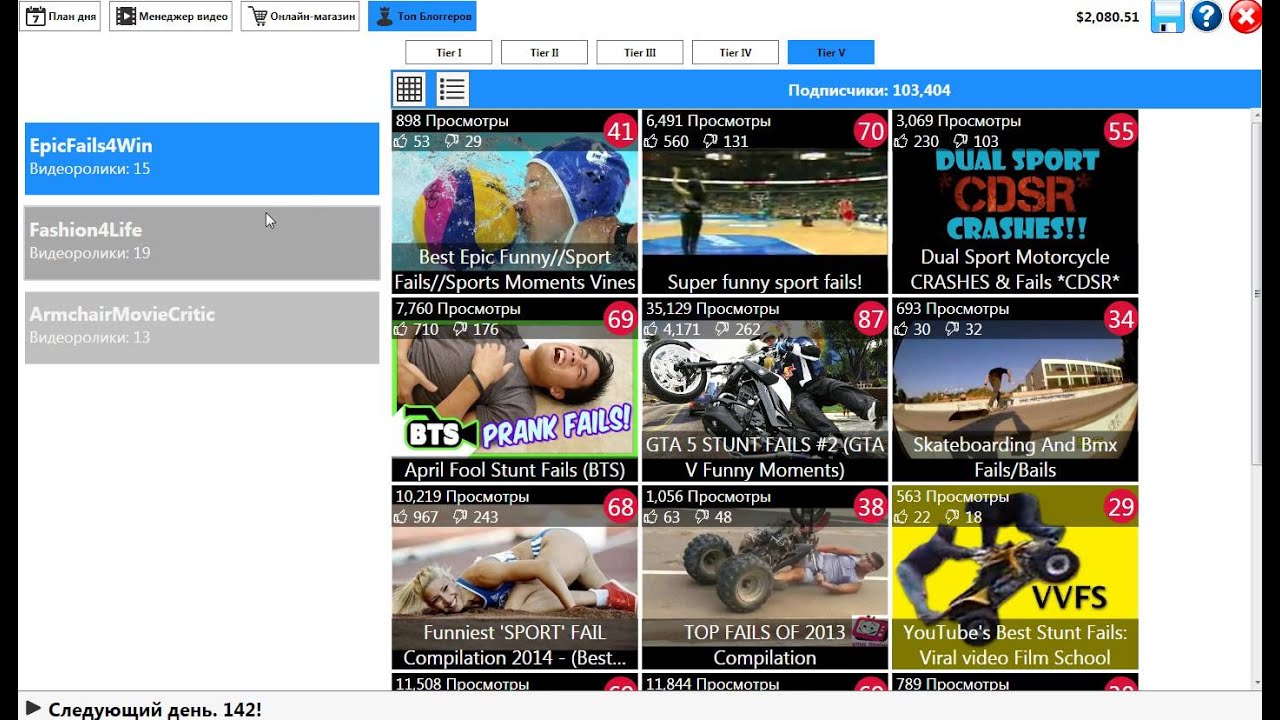
Task: Open the План дня tab
Action: (61, 16)
